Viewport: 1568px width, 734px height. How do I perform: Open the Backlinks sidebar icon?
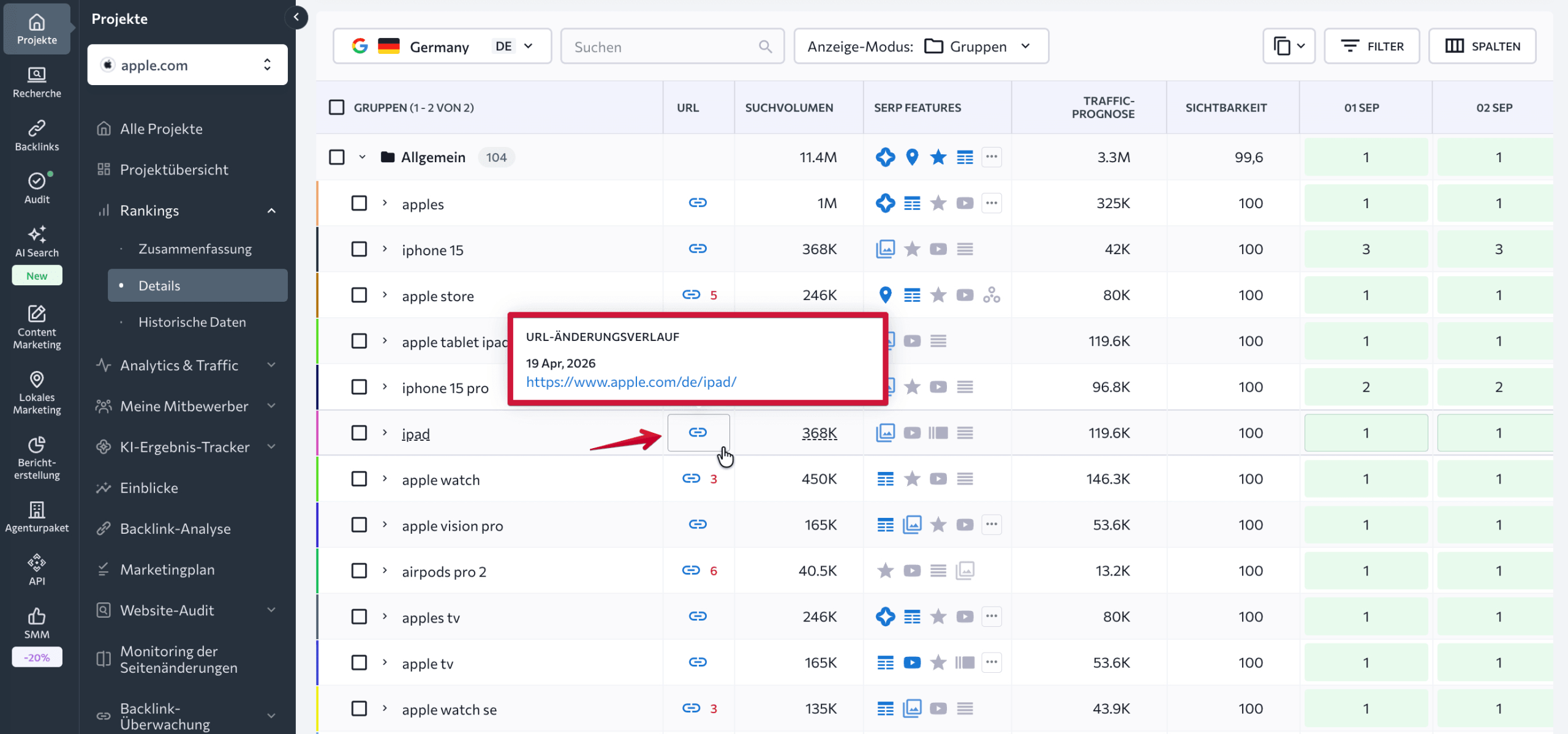[x=37, y=135]
